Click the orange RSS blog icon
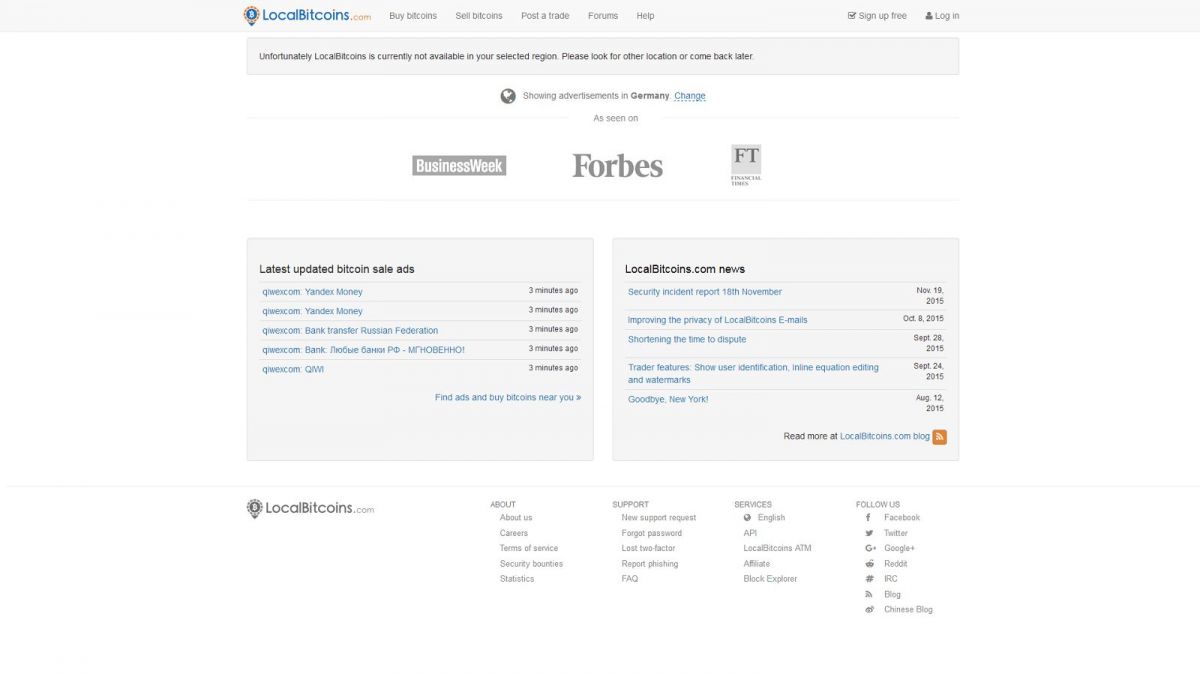 click(x=939, y=437)
